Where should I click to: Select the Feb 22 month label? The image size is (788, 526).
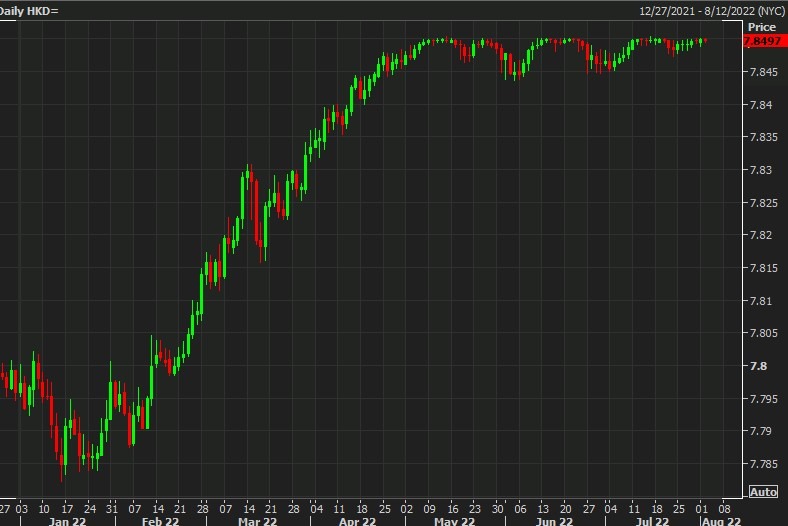click(160, 521)
